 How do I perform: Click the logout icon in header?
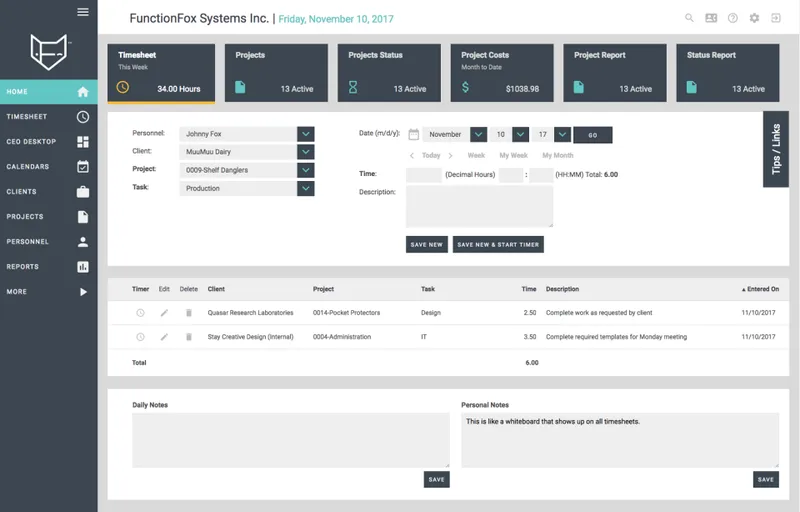tap(776, 18)
